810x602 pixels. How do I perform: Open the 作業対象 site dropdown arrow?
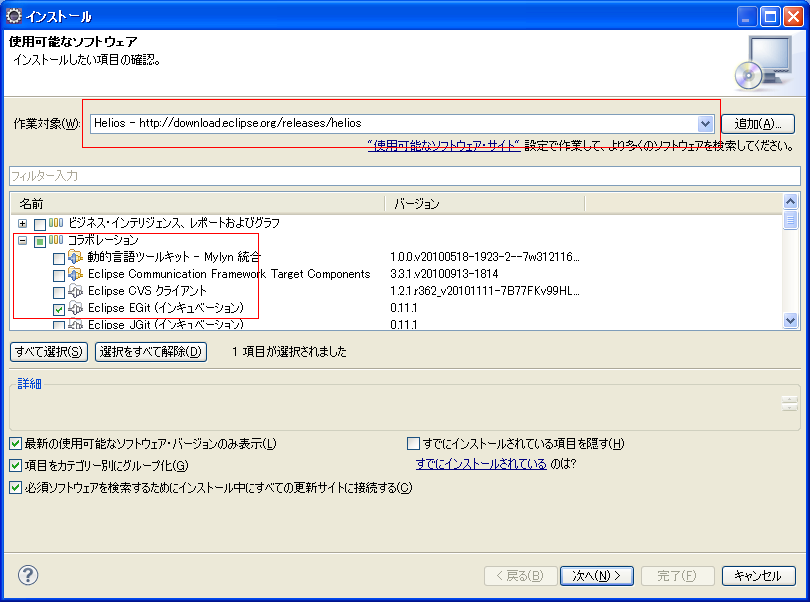coord(705,124)
